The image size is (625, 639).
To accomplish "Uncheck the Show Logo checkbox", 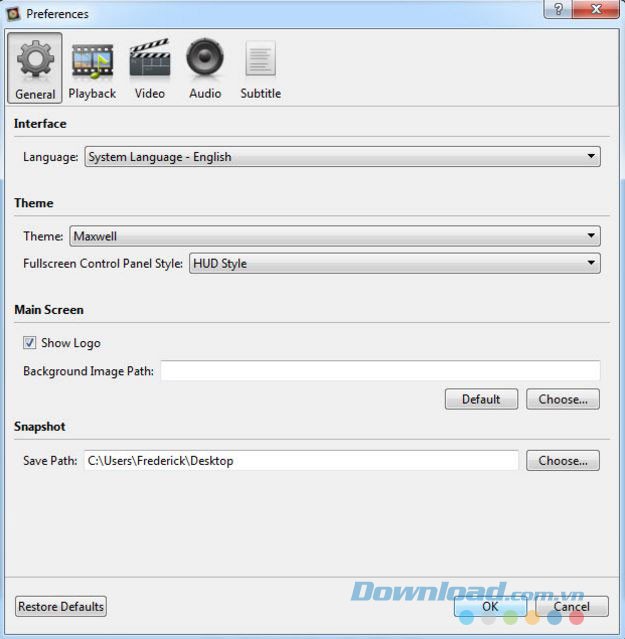I will pyautogui.click(x=29, y=343).
